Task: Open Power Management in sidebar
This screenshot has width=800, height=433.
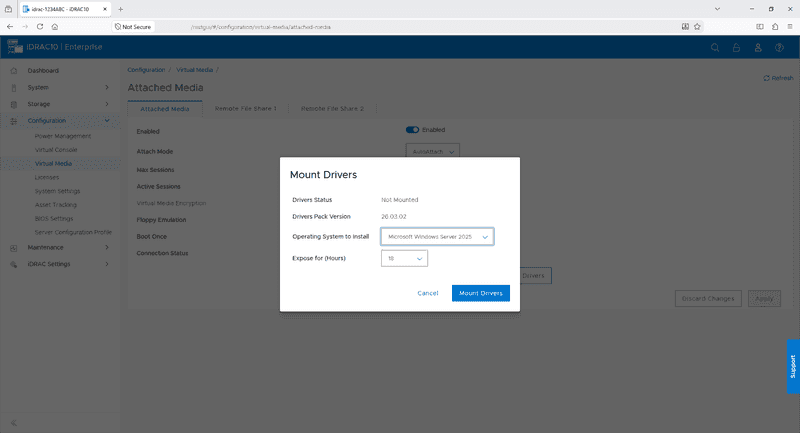Action: 63,136
